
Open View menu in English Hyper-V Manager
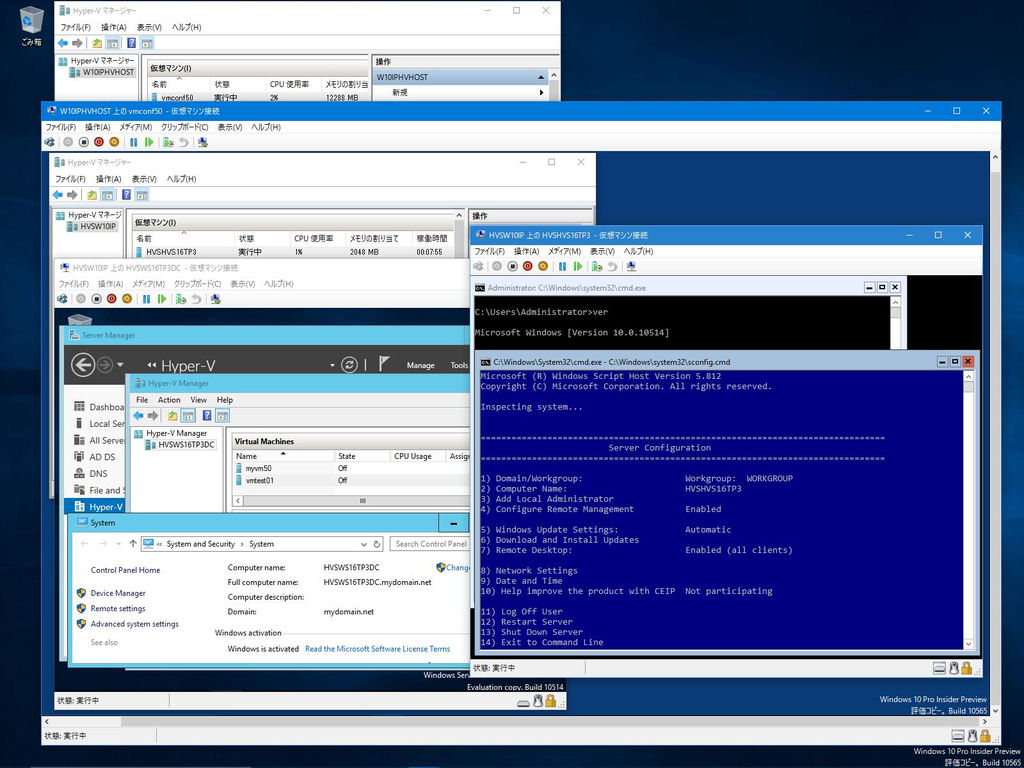pos(199,400)
